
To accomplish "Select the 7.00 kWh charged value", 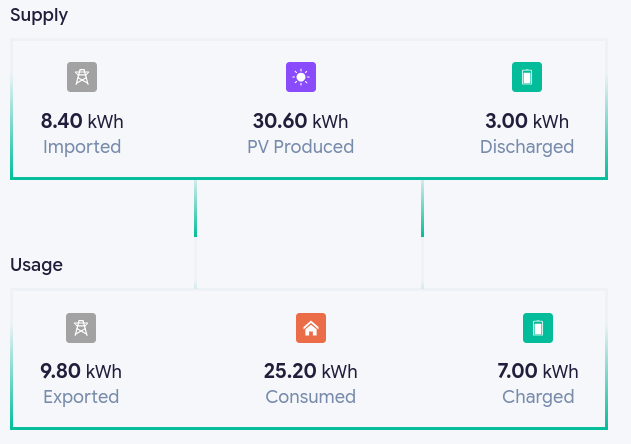I will [x=538, y=371].
